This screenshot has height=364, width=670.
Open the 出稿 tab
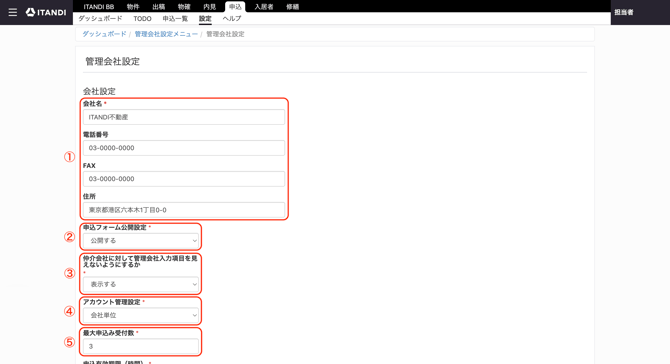pyautogui.click(x=159, y=6)
